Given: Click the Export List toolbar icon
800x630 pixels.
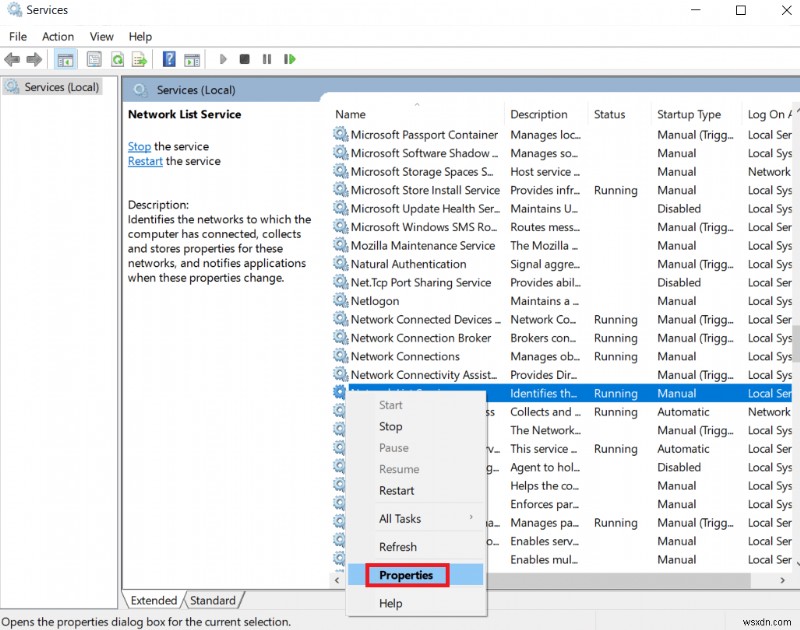Looking at the screenshot, I should click(x=140, y=60).
